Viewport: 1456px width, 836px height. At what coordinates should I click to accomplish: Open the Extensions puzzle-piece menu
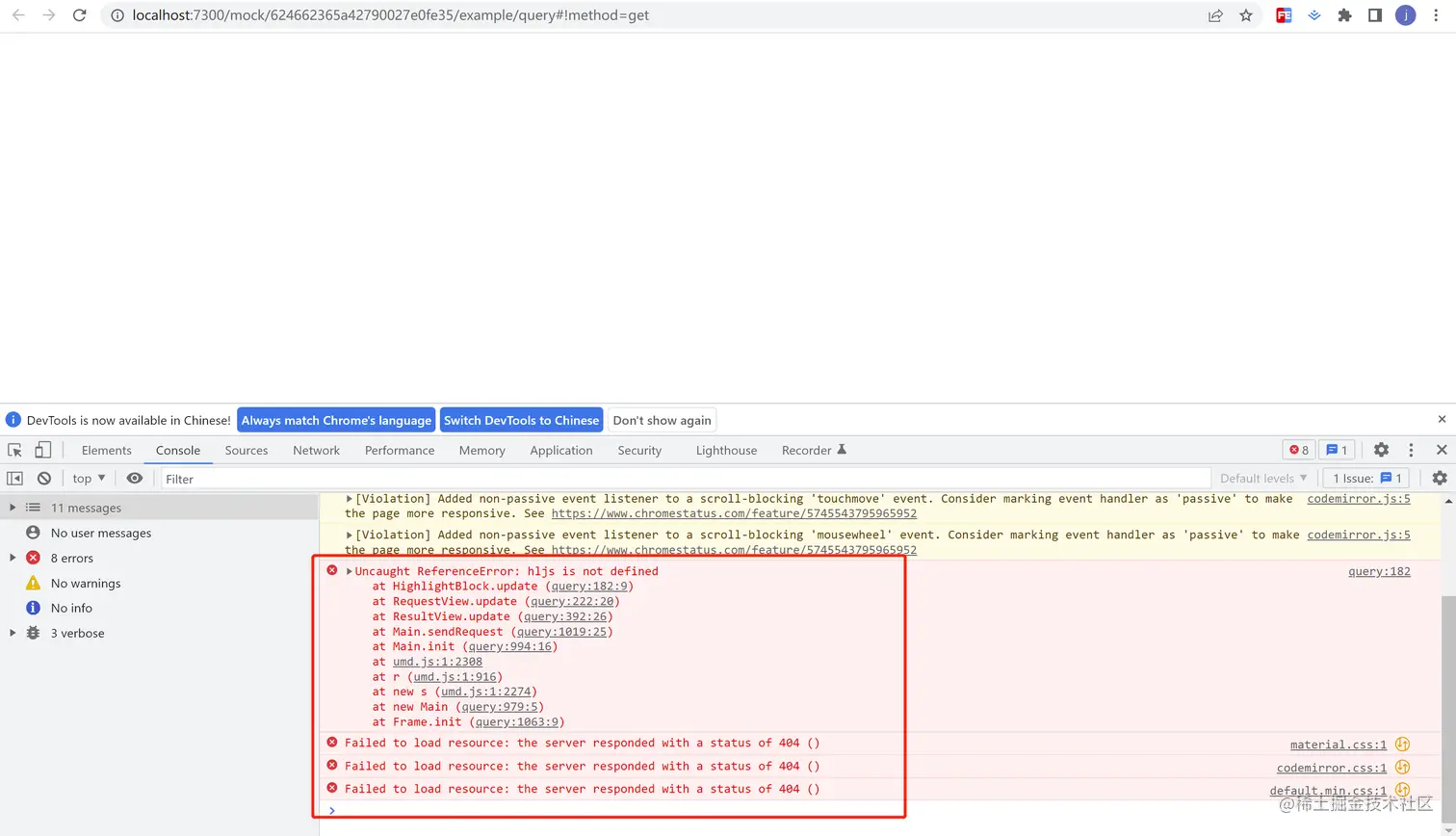pos(1345,15)
